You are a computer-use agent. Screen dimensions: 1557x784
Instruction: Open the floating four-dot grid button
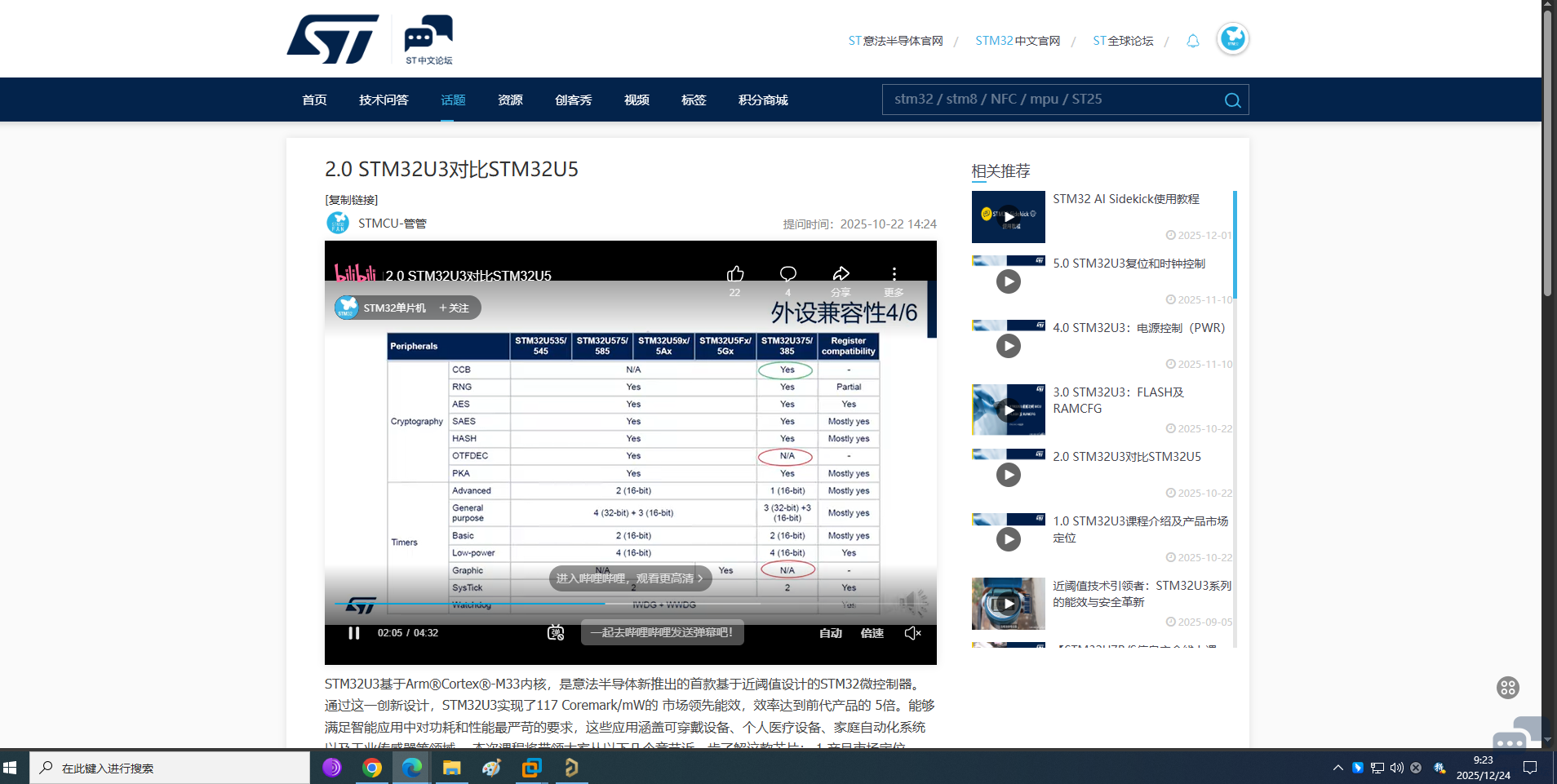(1508, 688)
